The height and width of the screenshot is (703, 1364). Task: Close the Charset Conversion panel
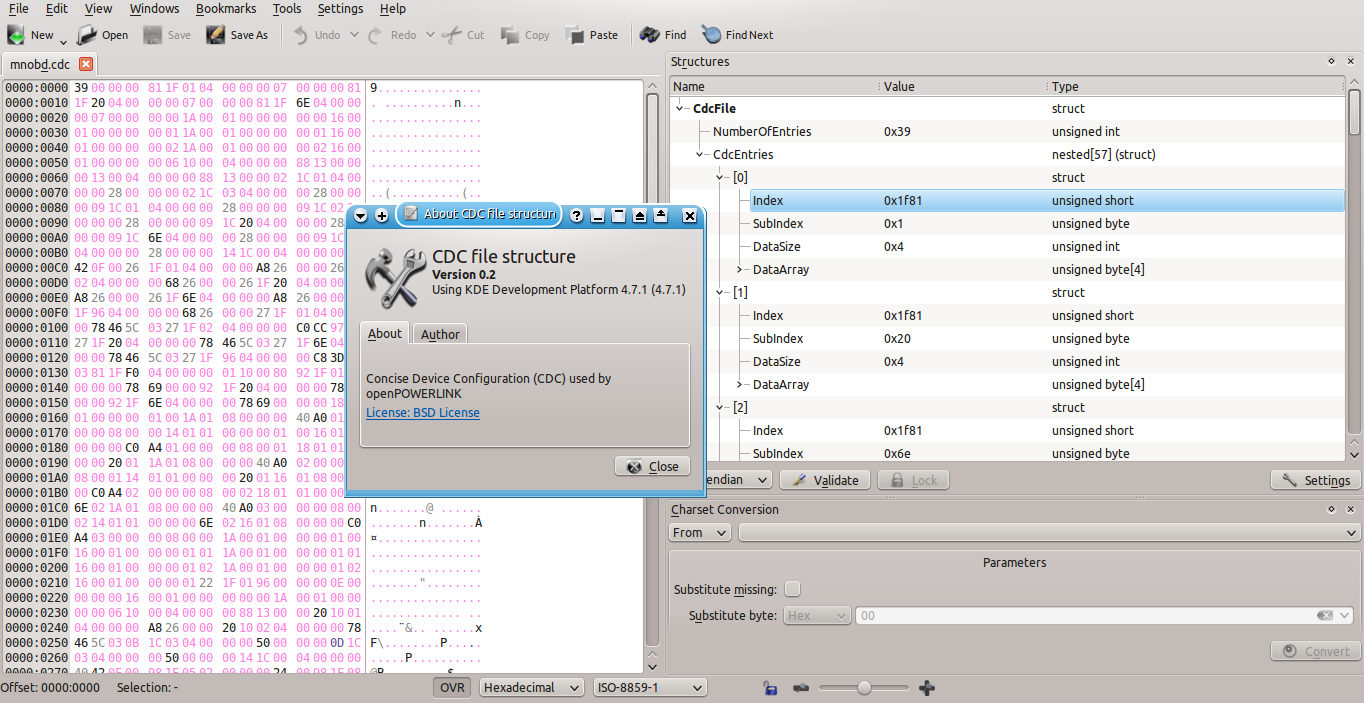[x=1350, y=509]
